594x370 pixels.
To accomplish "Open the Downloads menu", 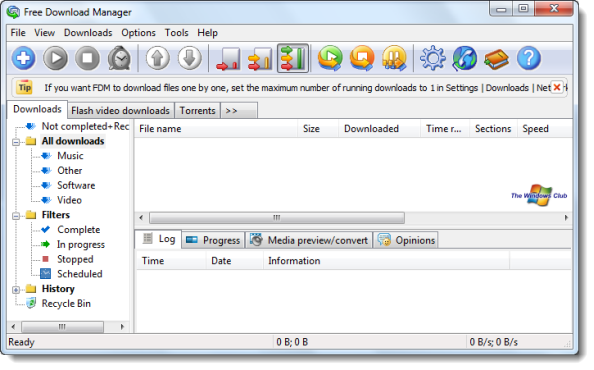I will 88,33.
